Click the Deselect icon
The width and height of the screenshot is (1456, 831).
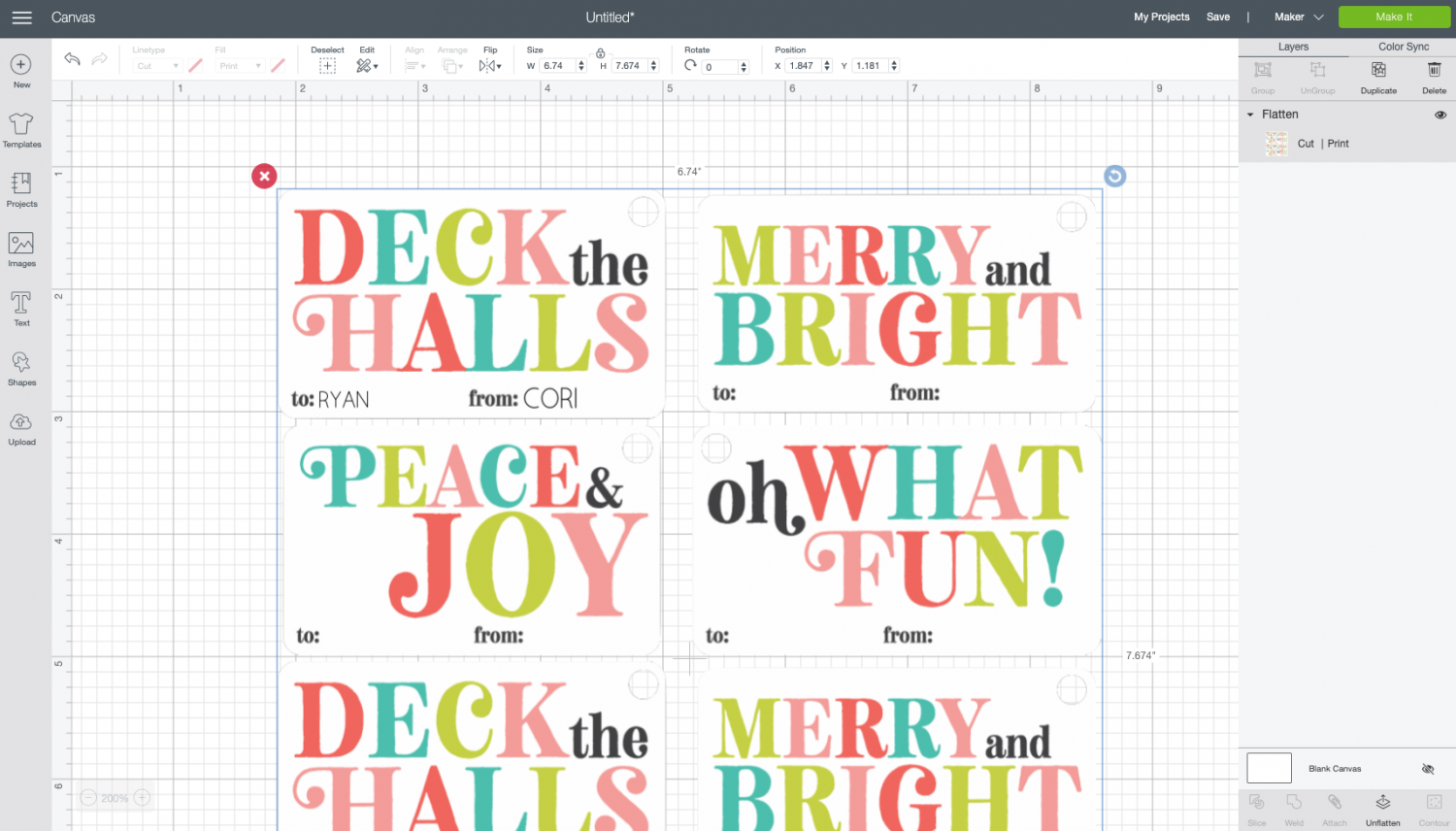pos(327,66)
